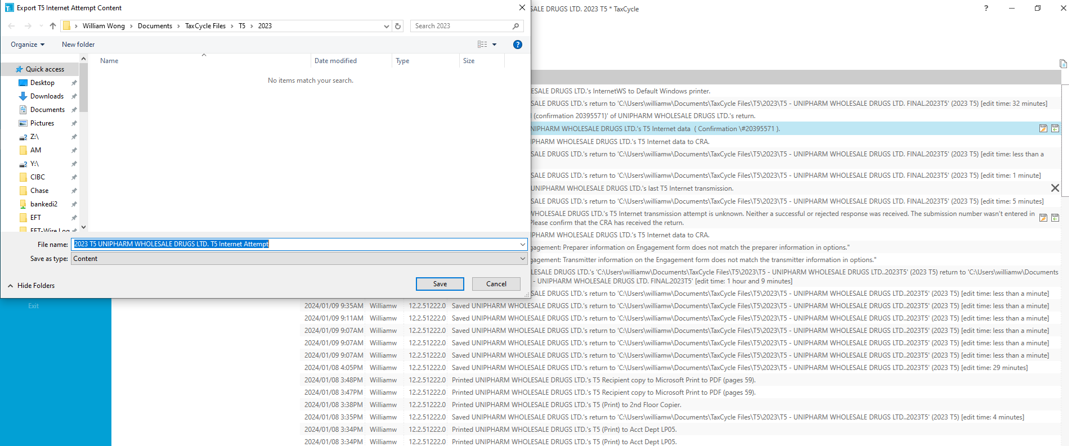Click the blue Help icon in dialog
The image size is (1069, 446).
pos(517,44)
